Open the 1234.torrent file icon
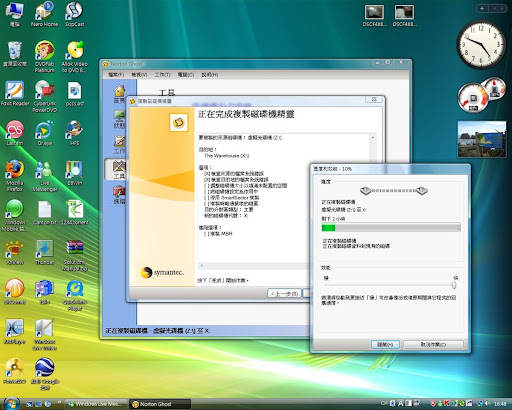This screenshot has height=410, width=512. (x=74, y=213)
